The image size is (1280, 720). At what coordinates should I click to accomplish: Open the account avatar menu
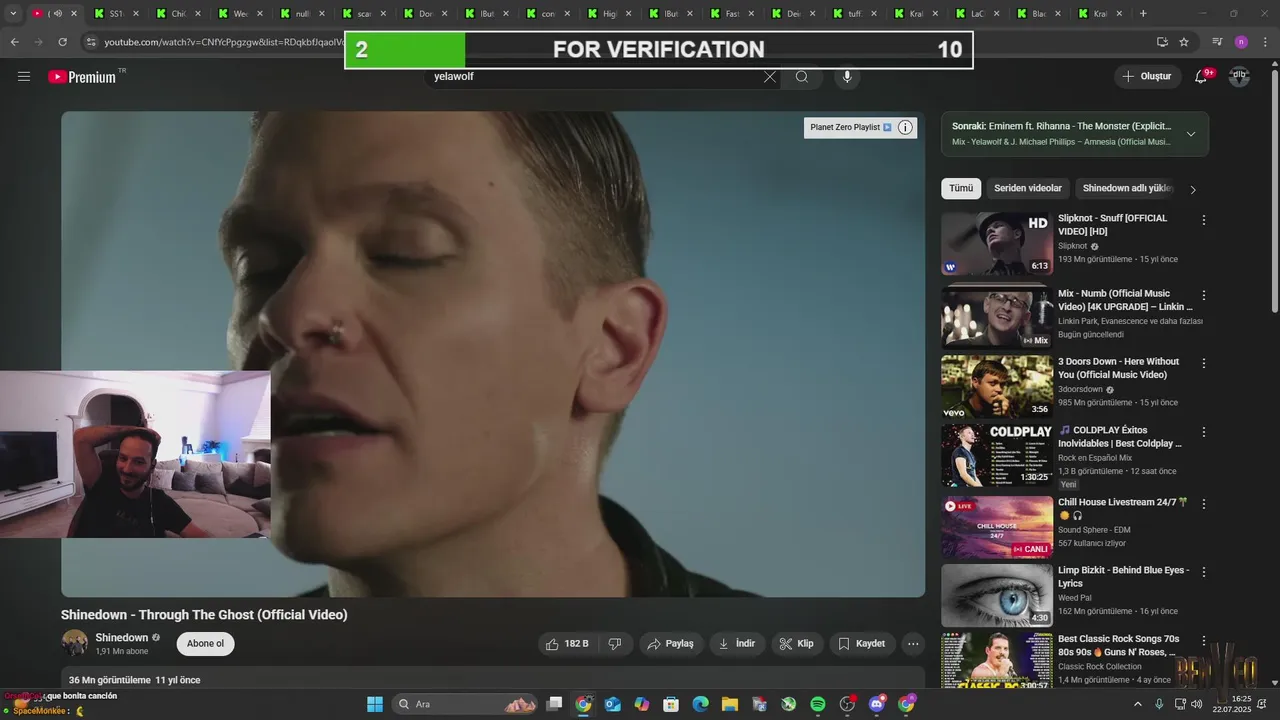[1239, 77]
